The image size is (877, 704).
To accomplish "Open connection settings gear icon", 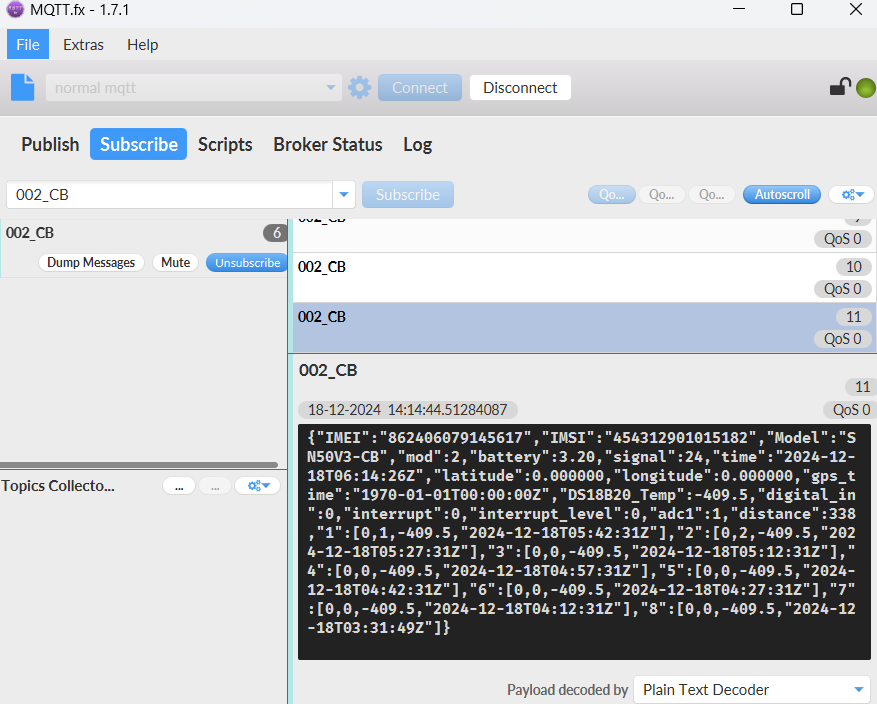I will click(x=359, y=88).
